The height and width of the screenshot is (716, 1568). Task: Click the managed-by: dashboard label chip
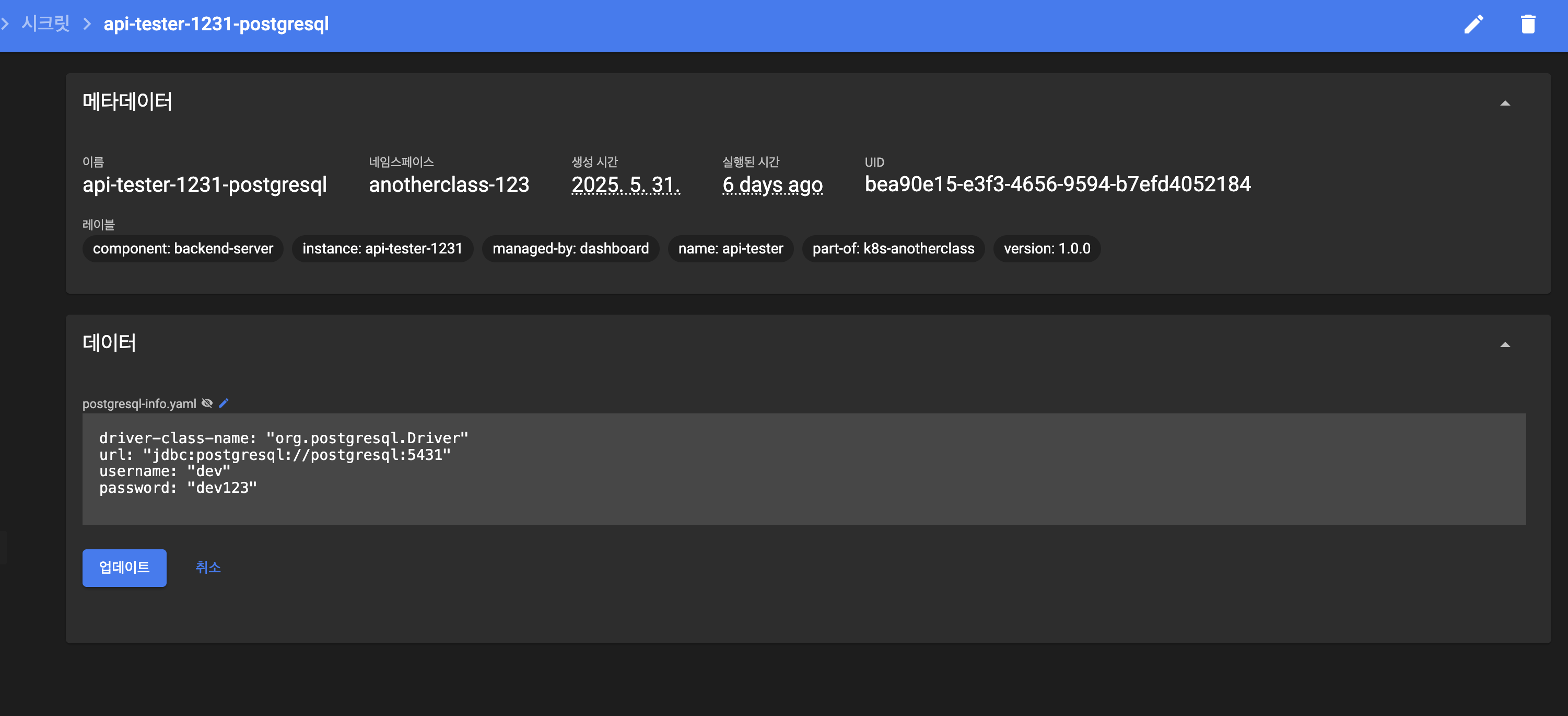(570, 248)
